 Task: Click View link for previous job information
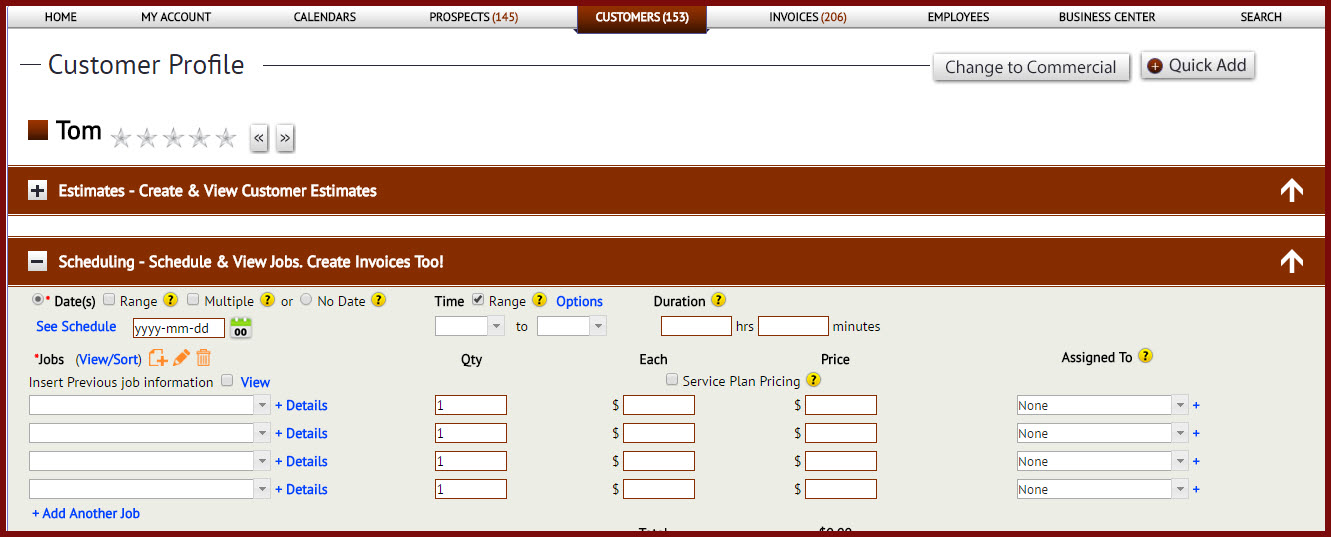click(255, 382)
